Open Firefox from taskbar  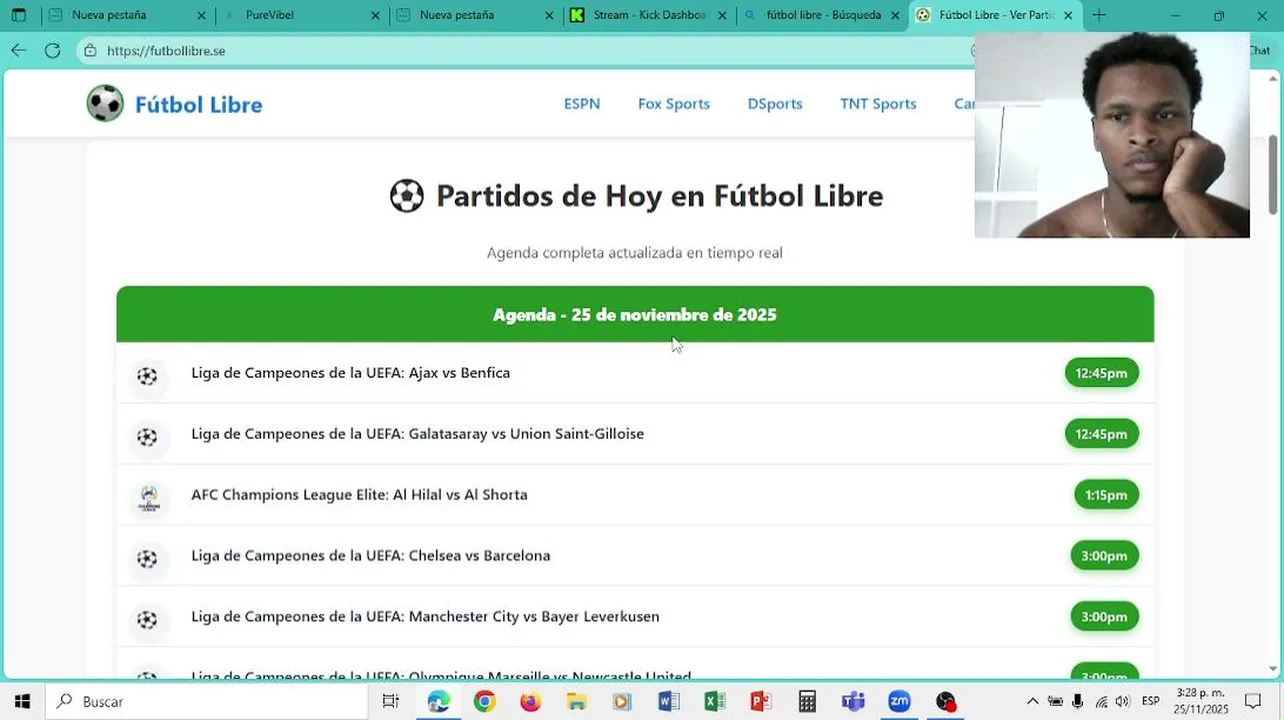pyautogui.click(x=530, y=701)
